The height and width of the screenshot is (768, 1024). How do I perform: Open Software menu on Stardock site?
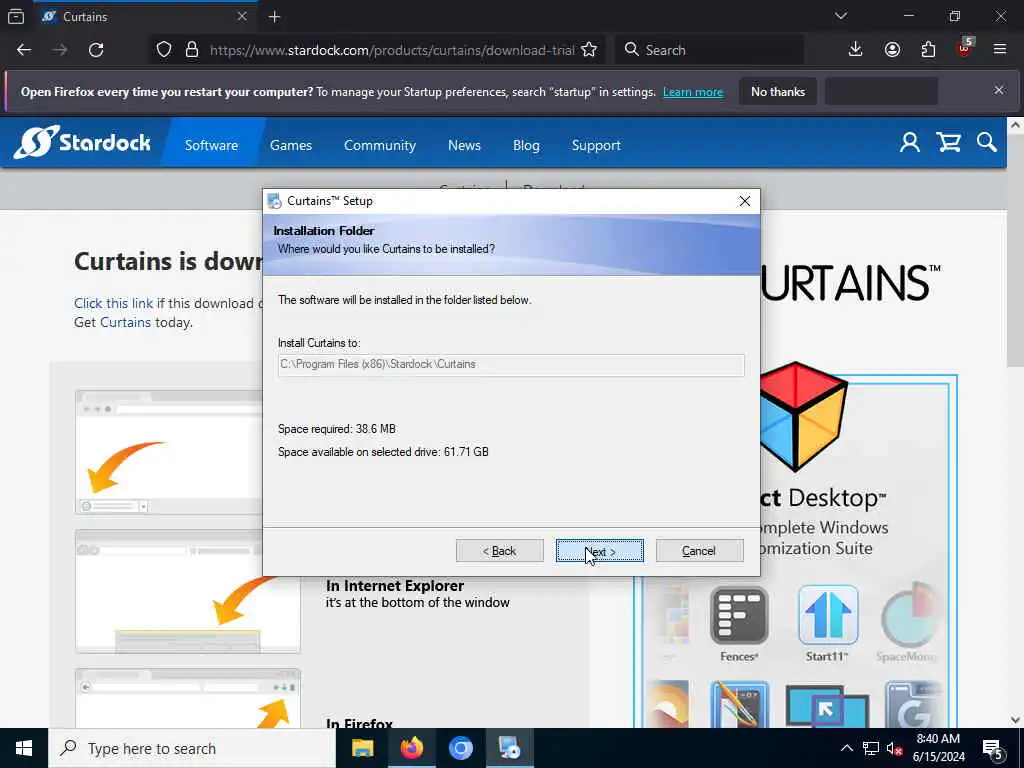coord(211,145)
